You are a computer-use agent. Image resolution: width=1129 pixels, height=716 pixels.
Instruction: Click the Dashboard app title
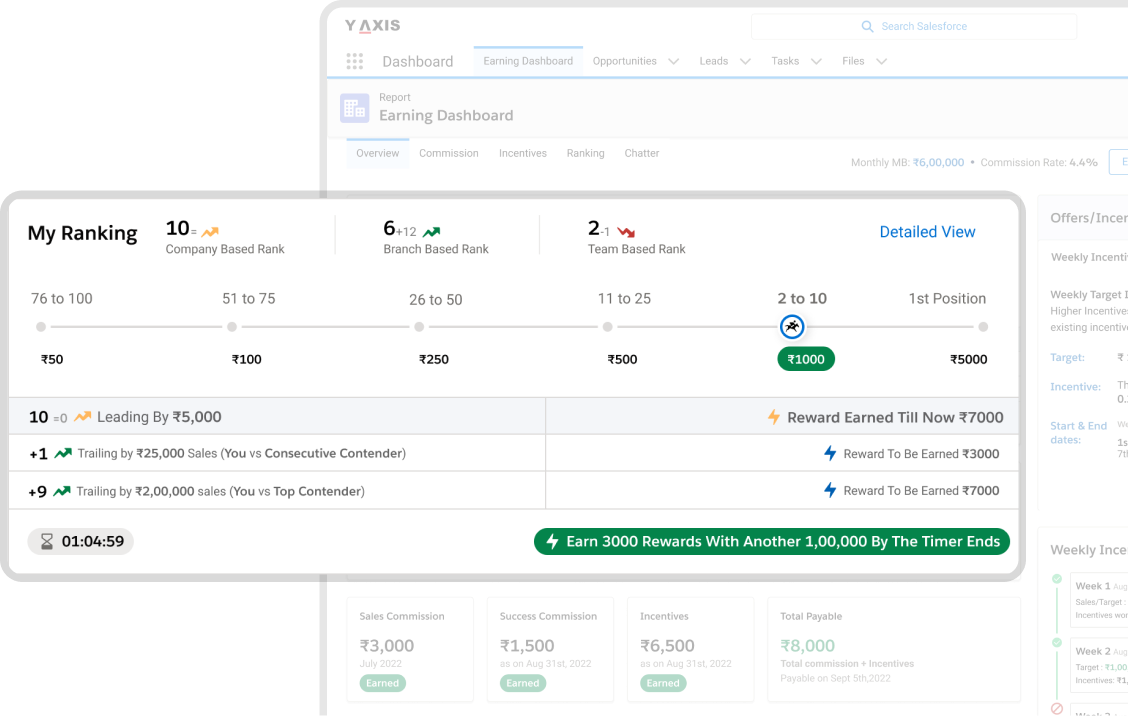418,62
